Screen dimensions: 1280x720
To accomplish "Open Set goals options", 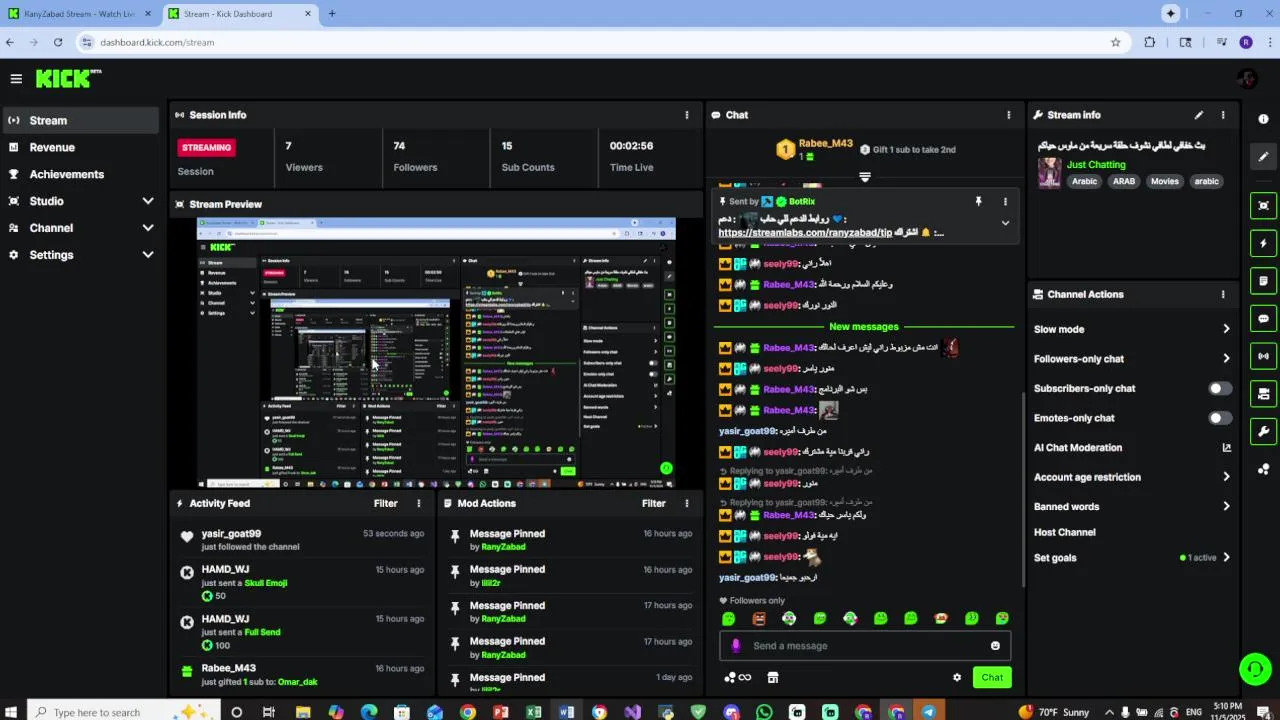I will [x=1132, y=558].
